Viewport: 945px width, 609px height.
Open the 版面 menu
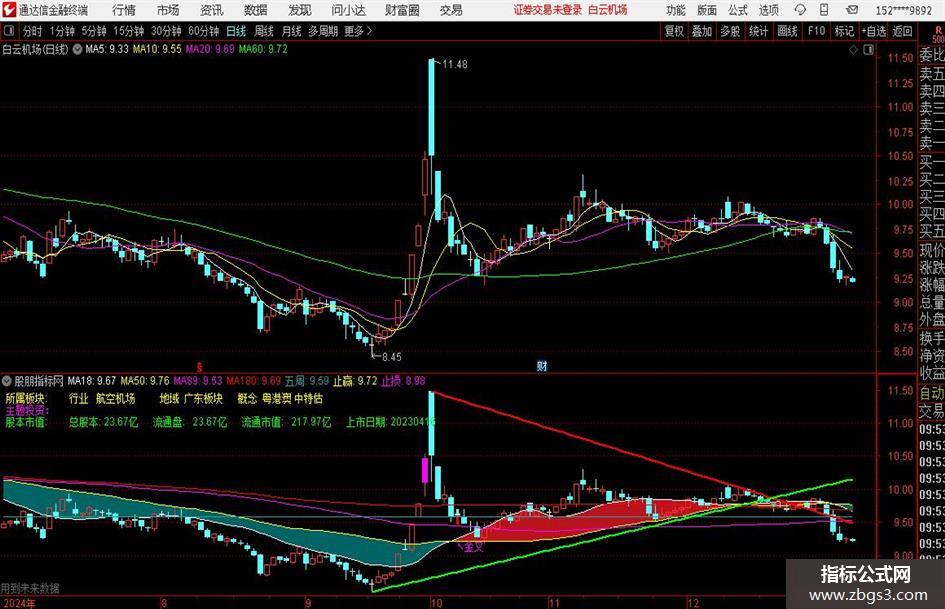[706, 10]
